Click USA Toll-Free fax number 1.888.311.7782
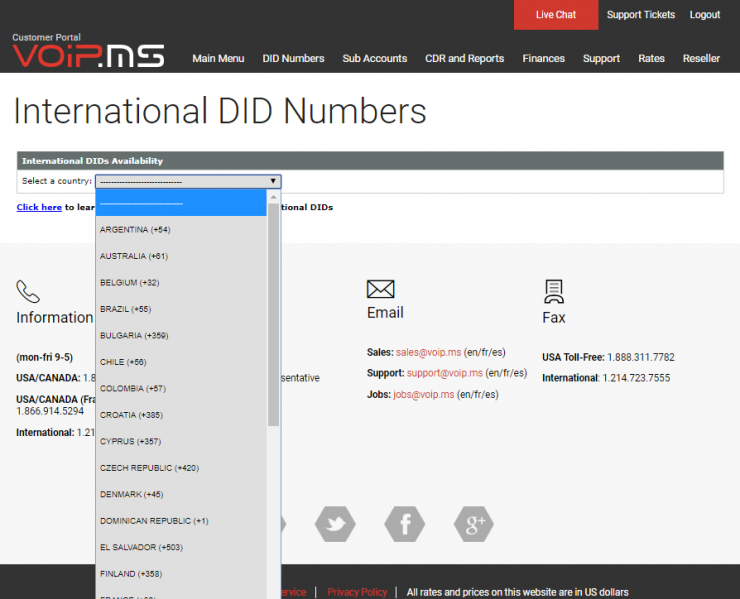The height and width of the screenshot is (599, 740). tap(640, 357)
